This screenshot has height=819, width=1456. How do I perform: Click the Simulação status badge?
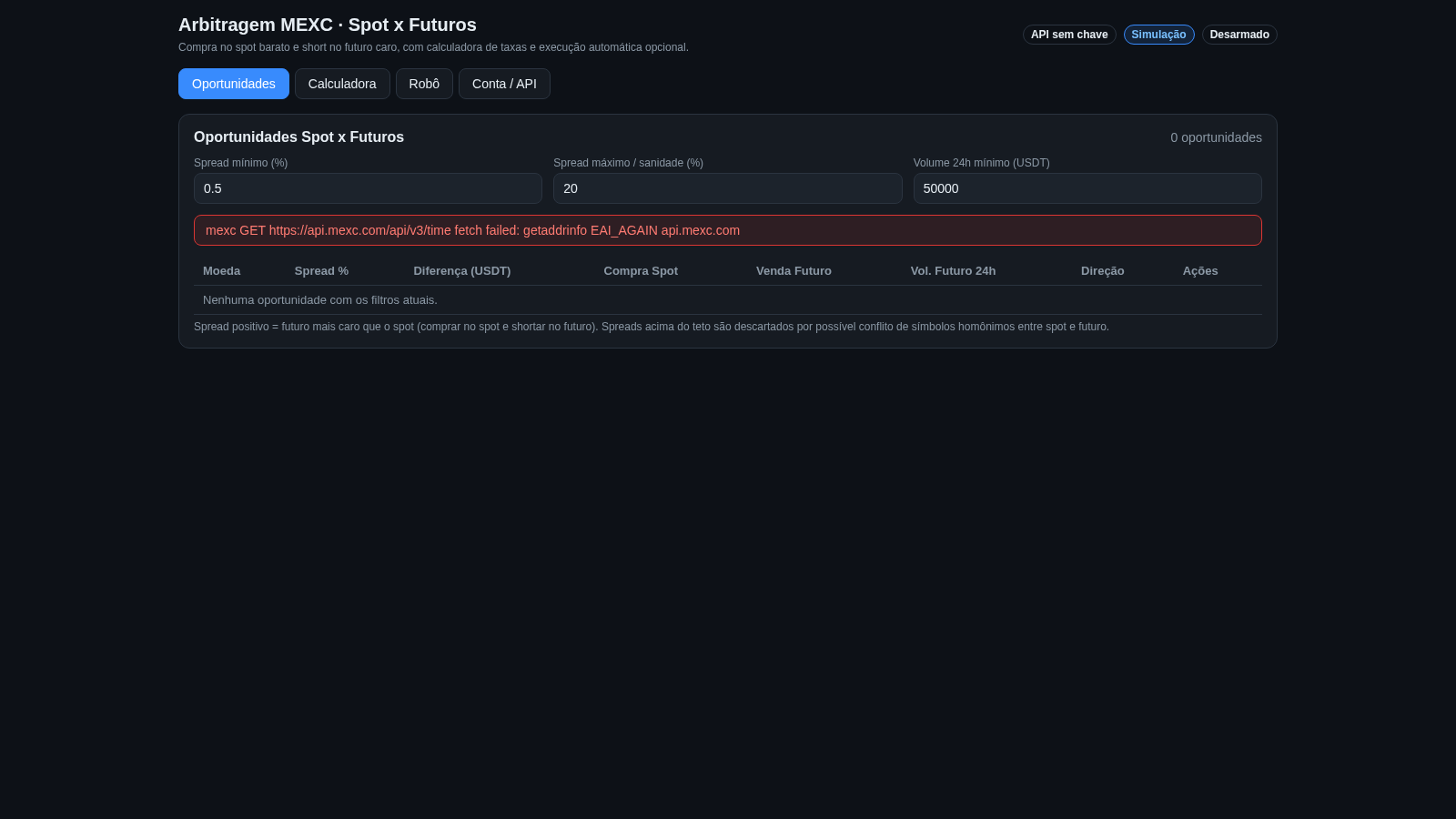coord(1158,35)
